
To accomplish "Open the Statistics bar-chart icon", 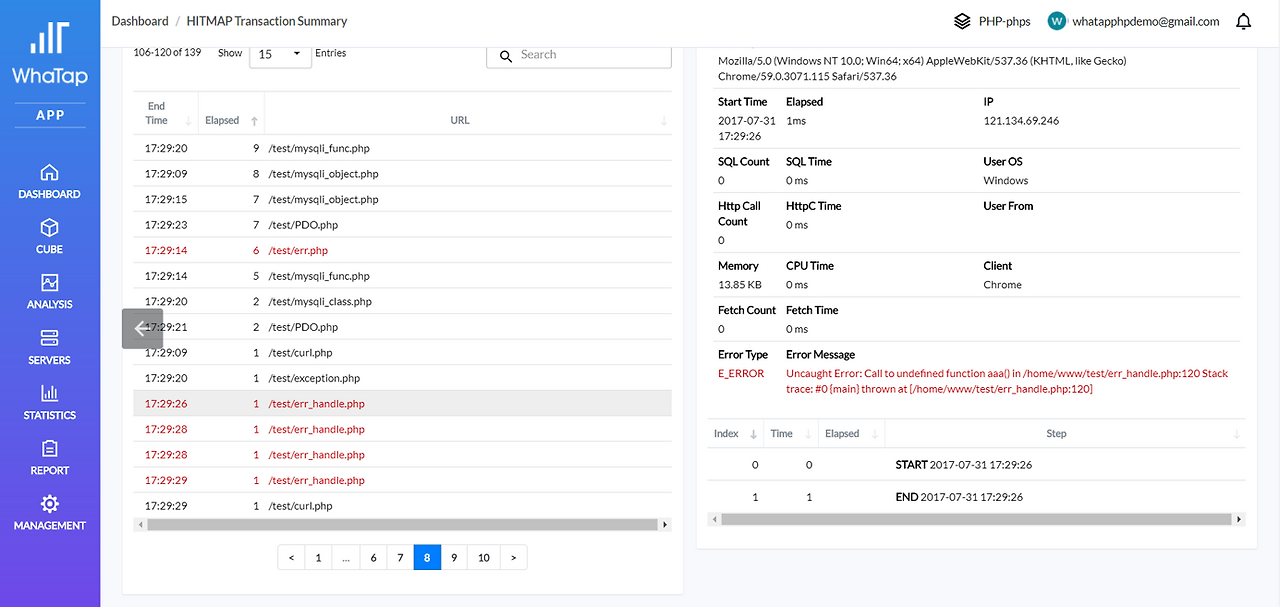I will click(x=49, y=394).
